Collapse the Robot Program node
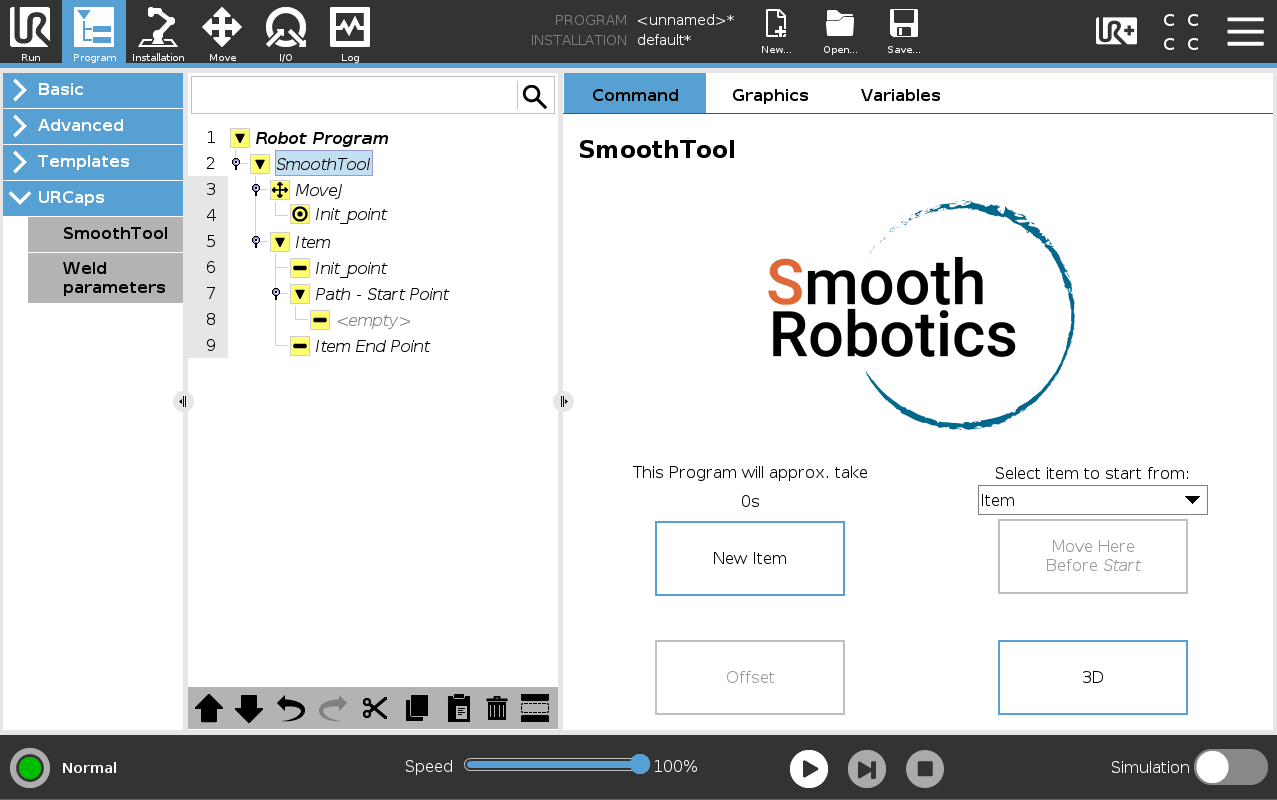 [239, 138]
